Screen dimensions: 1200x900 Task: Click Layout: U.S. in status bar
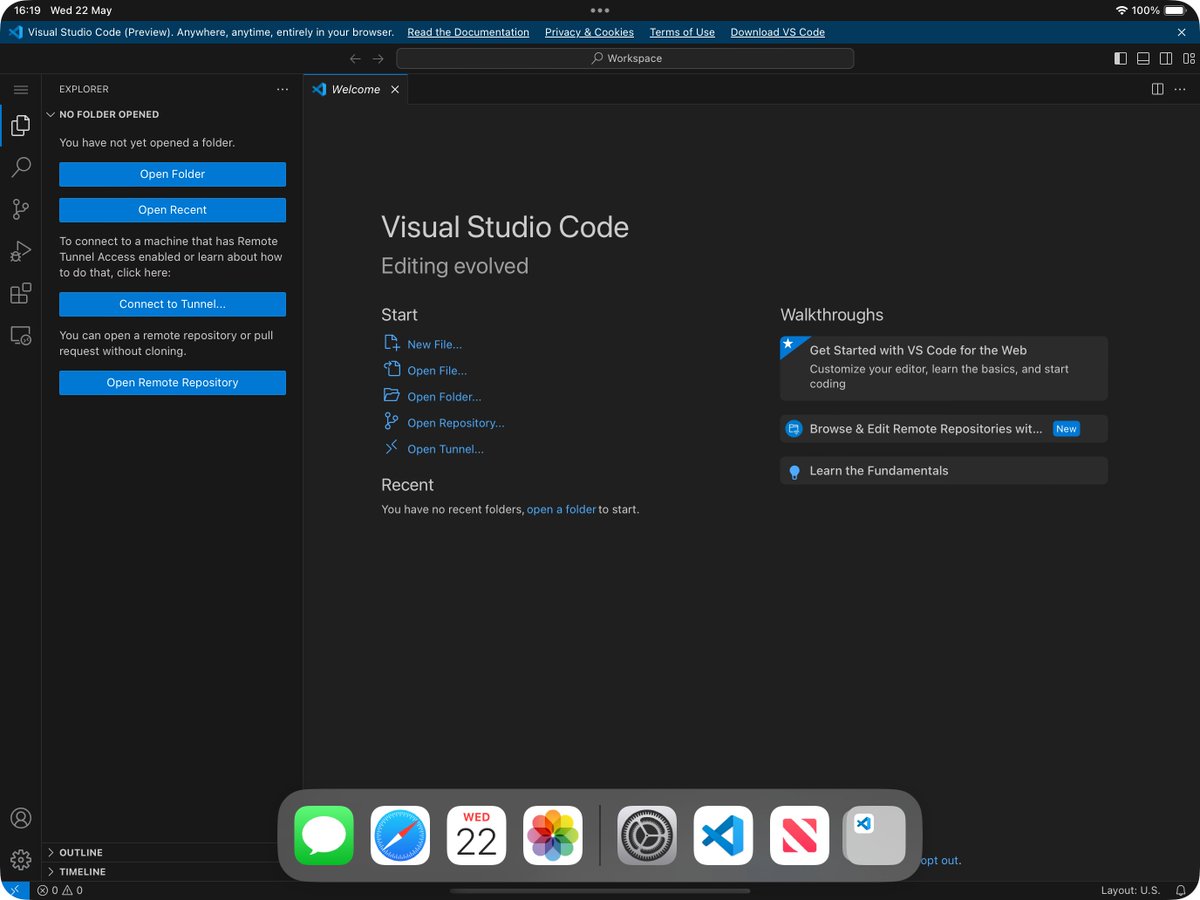1130,890
